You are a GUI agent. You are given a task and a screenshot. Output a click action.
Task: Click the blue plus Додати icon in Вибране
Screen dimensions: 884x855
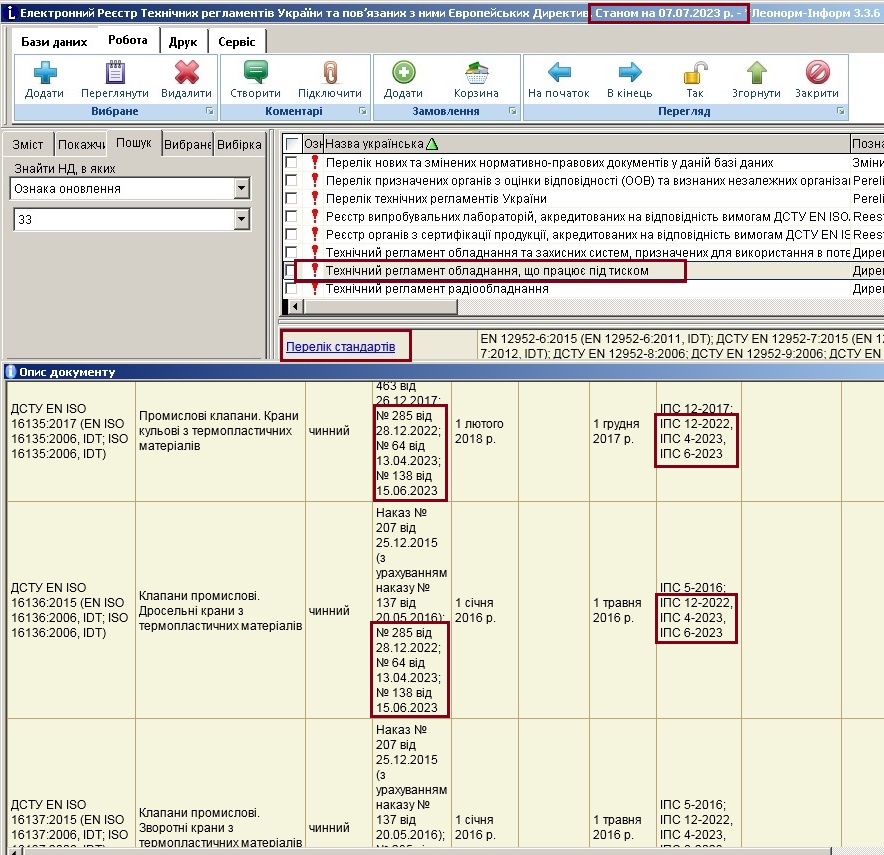[45, 72]
